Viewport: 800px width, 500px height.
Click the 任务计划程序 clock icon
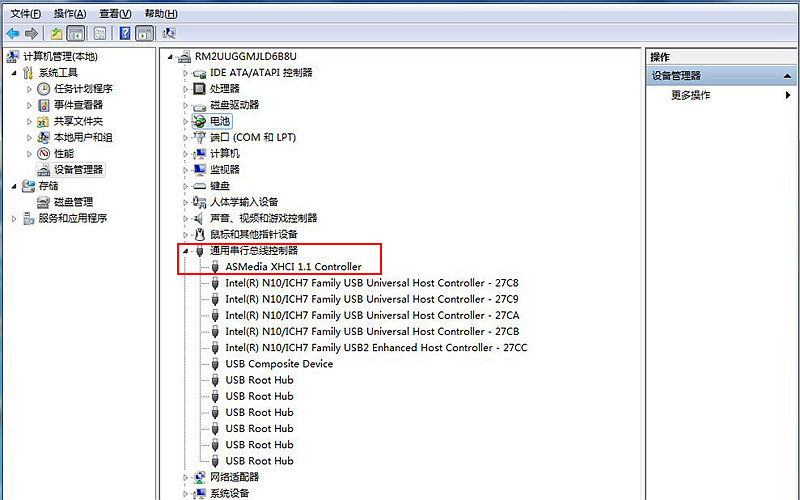pos(44,89)
